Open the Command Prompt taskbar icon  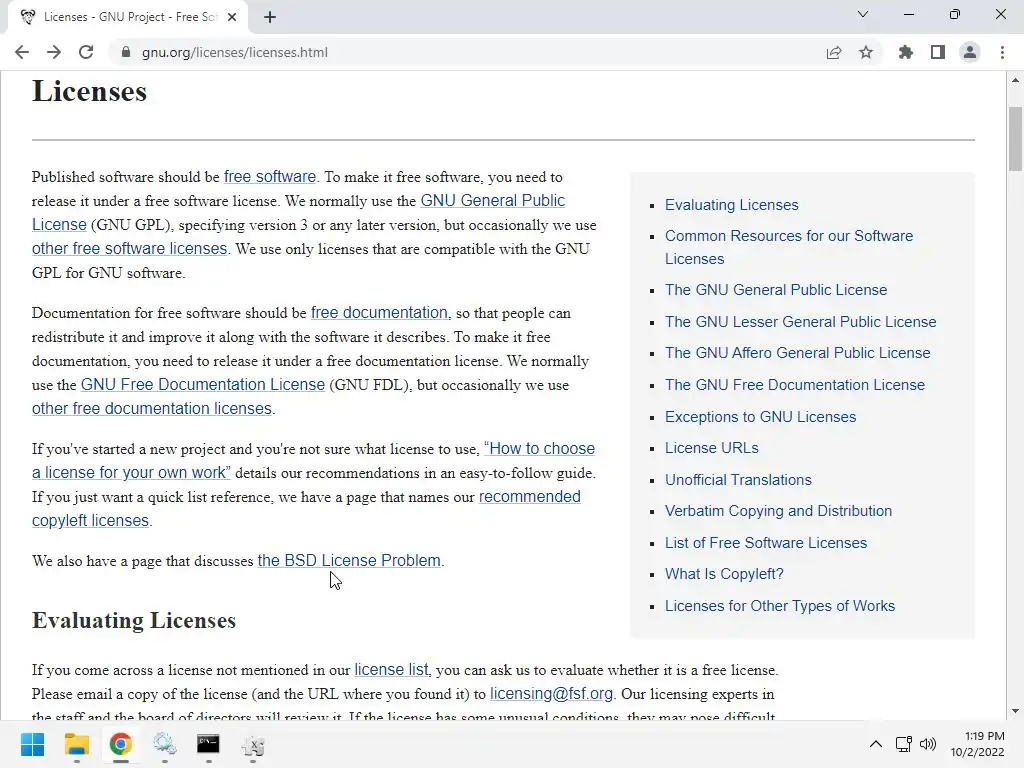208,744
